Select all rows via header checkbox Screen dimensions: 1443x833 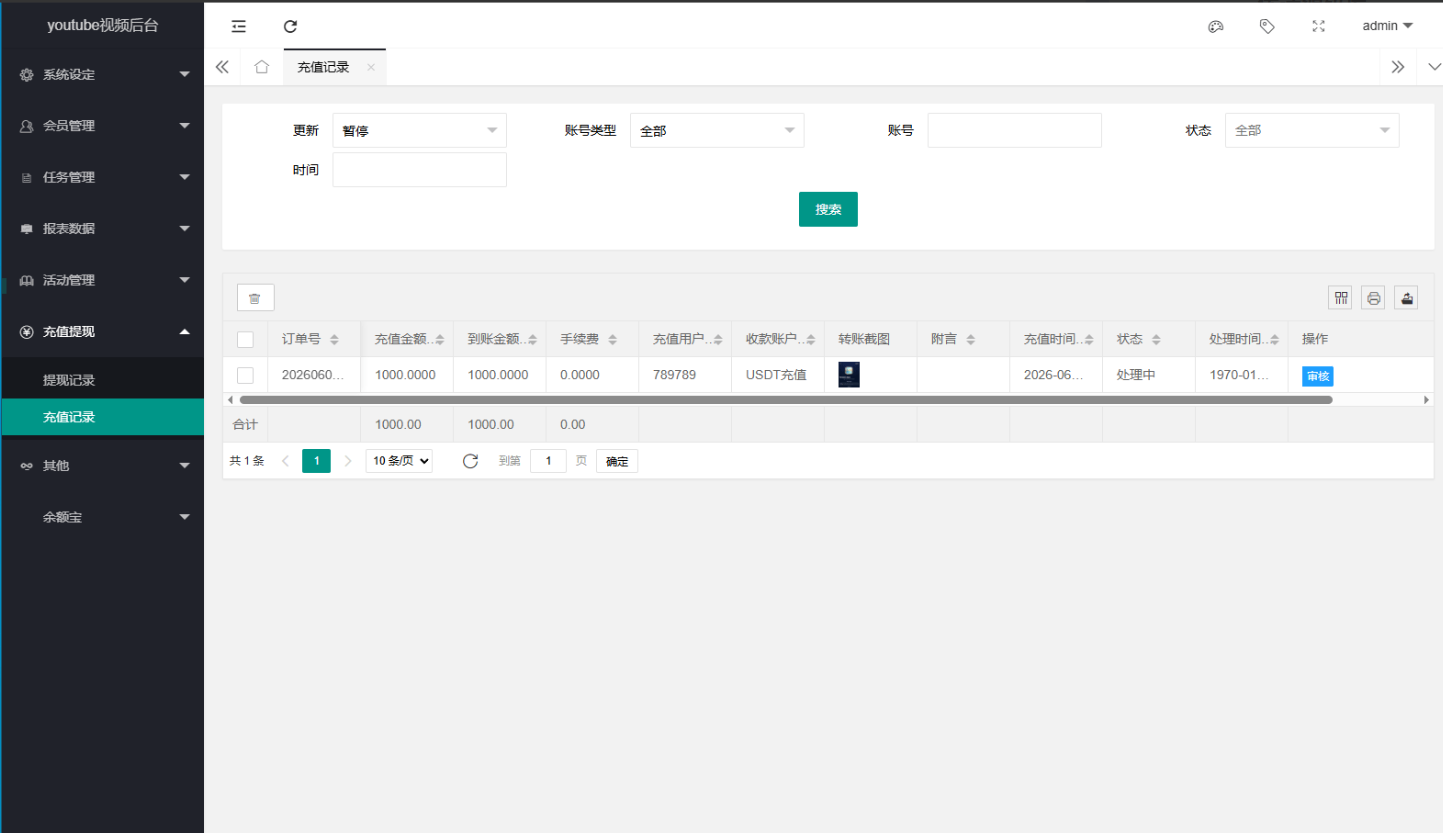tap(245, 339)
